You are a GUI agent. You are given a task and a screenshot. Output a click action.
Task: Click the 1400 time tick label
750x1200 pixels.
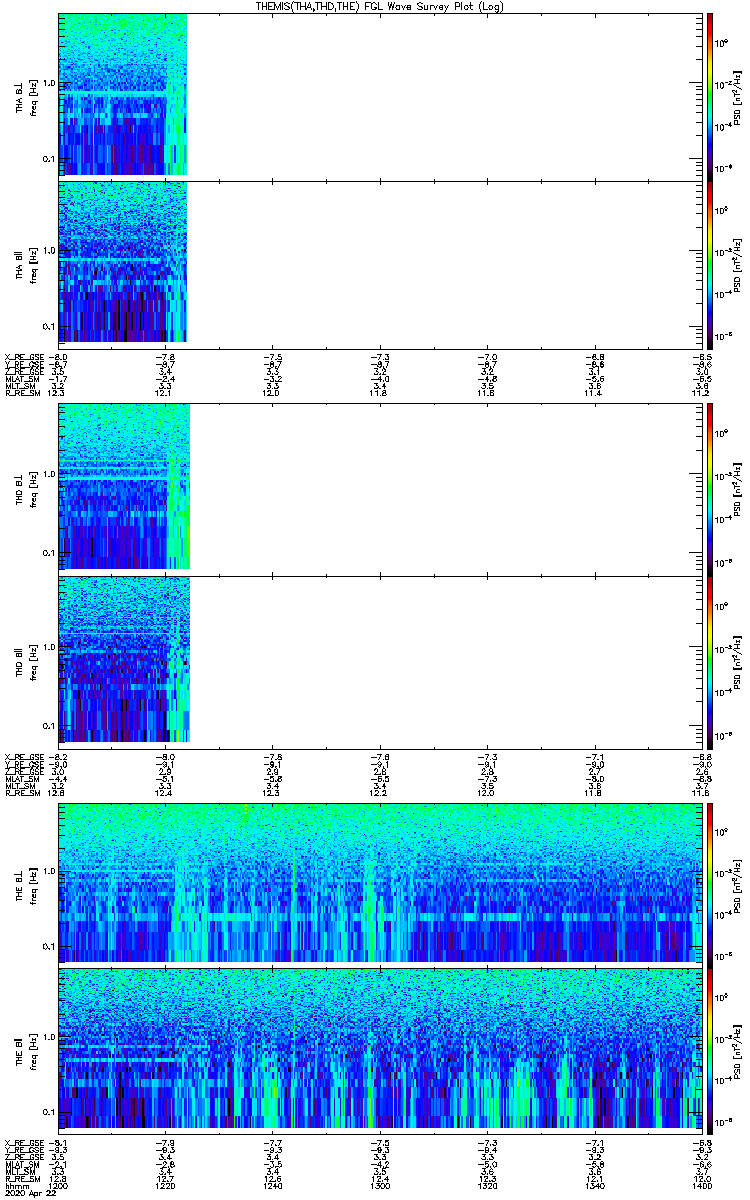701,1187
